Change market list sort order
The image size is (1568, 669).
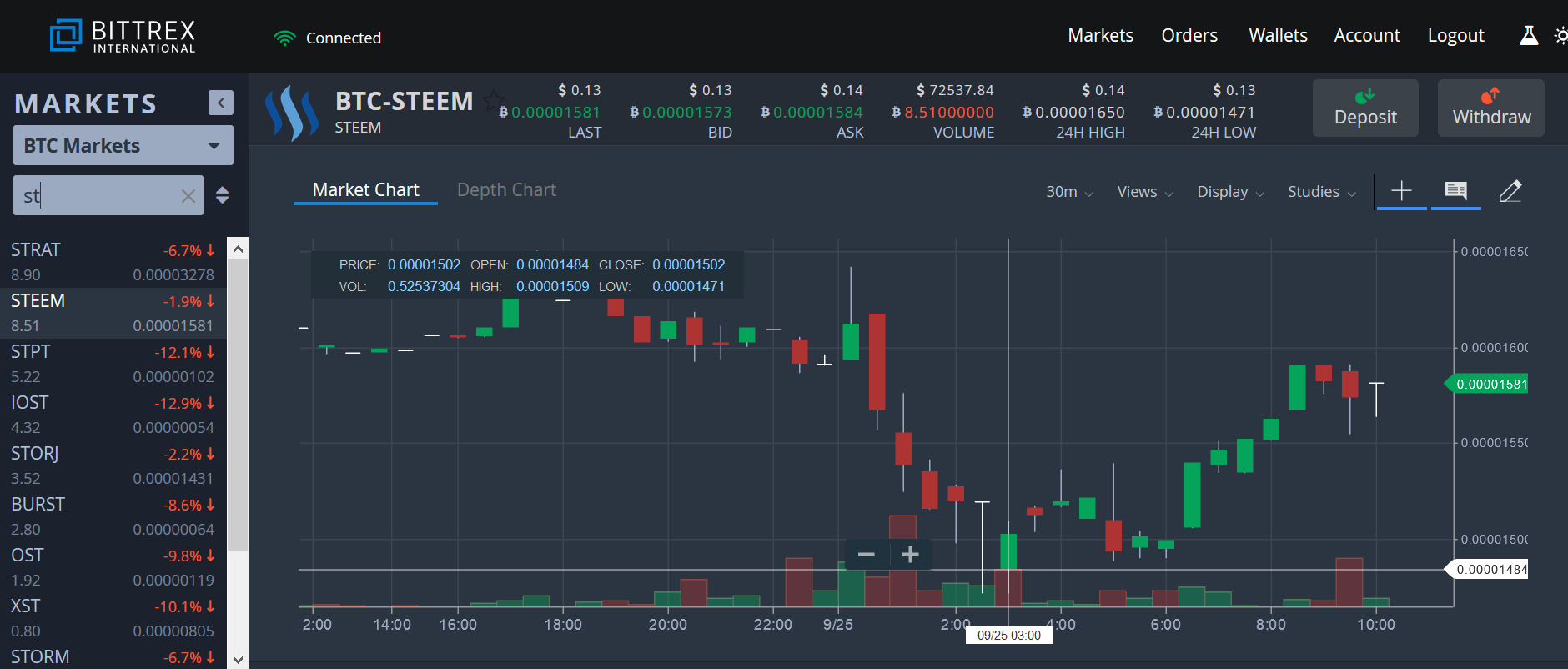click(x=222, y=195)
